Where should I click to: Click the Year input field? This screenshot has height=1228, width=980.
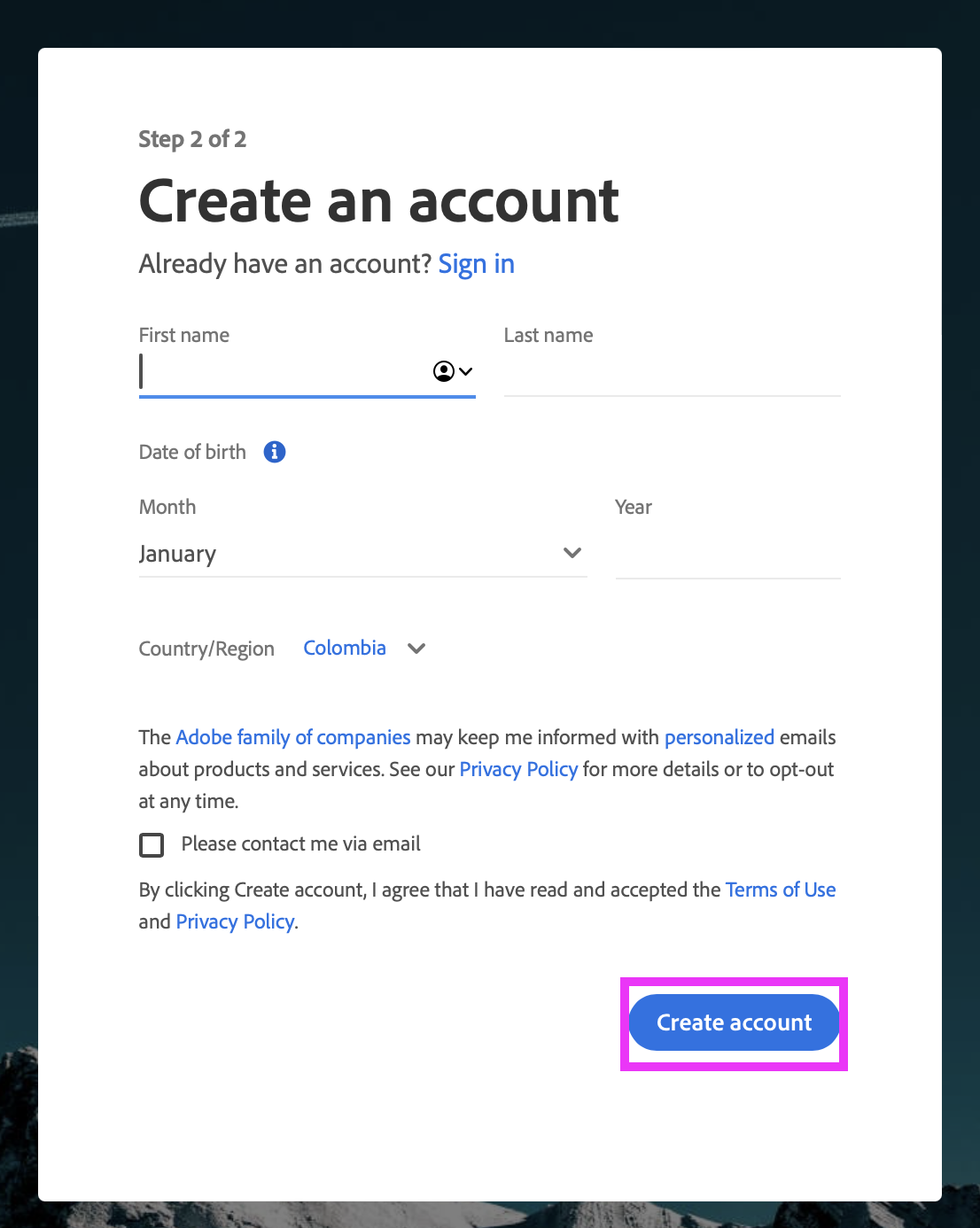click(727, 556)
